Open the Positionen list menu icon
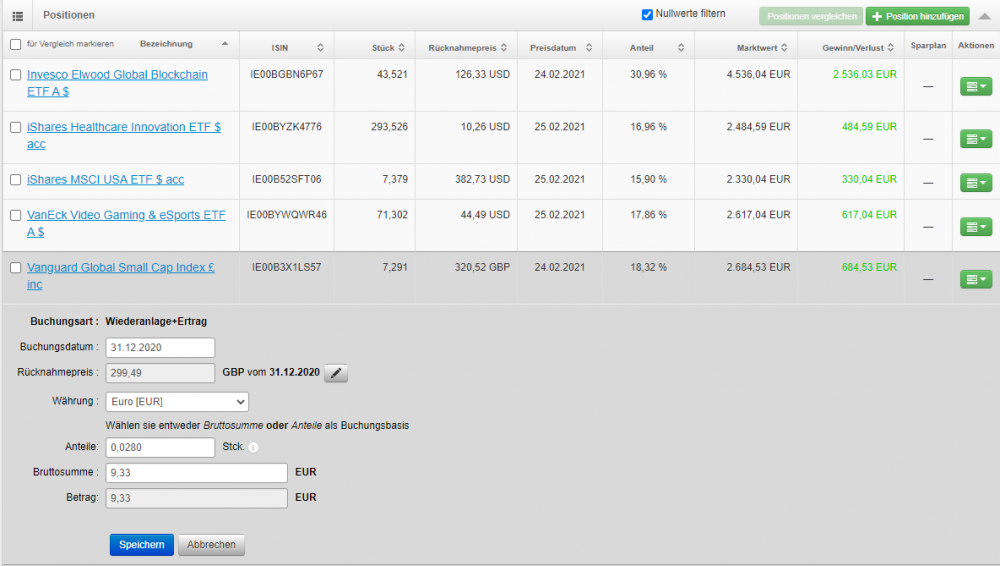 coord(17,16)
